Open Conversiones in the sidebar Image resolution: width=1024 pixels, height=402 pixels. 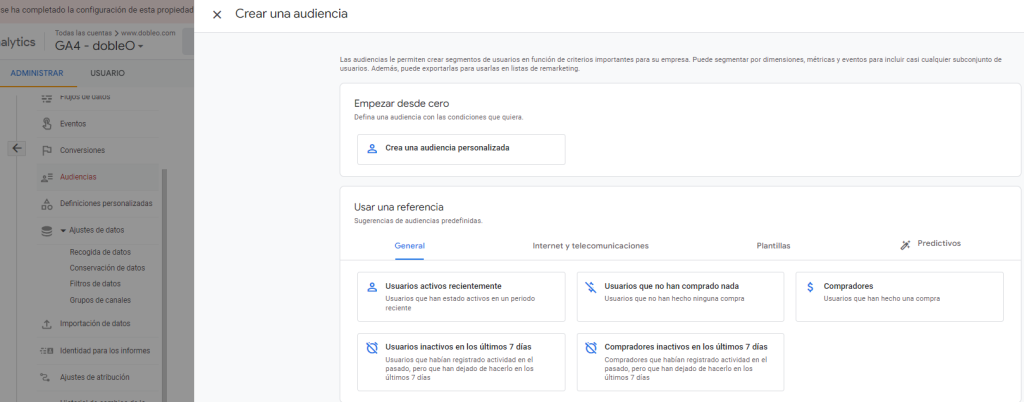coord(82,150)
